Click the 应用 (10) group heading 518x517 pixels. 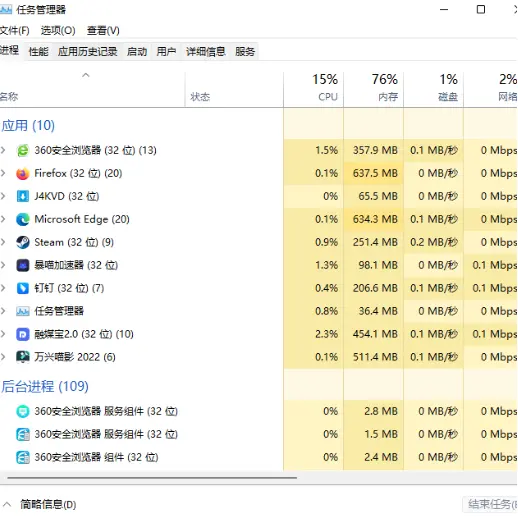click(x=28, y=126)
